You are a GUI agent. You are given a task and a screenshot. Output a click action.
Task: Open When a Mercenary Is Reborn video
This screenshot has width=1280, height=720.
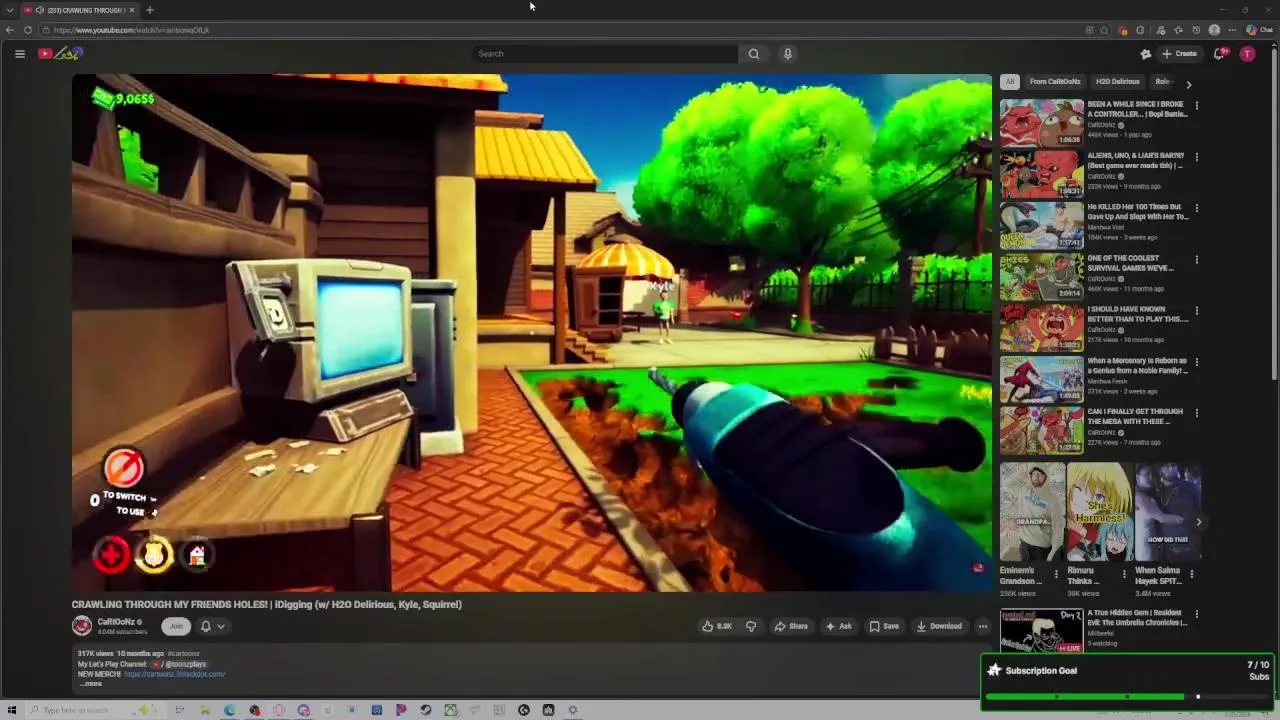[x=1041, y=379]
